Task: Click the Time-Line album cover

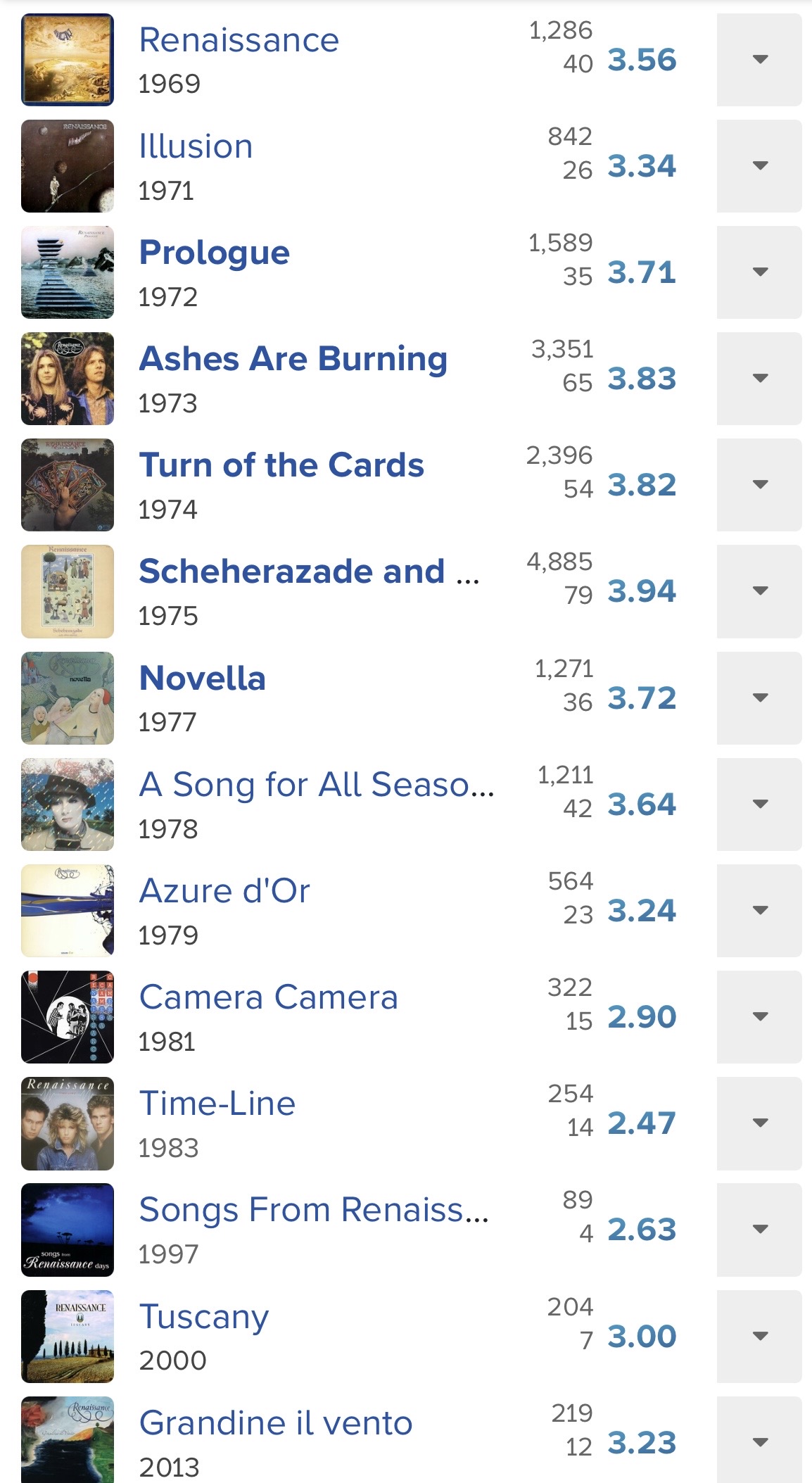Action: coord(68,1123)
